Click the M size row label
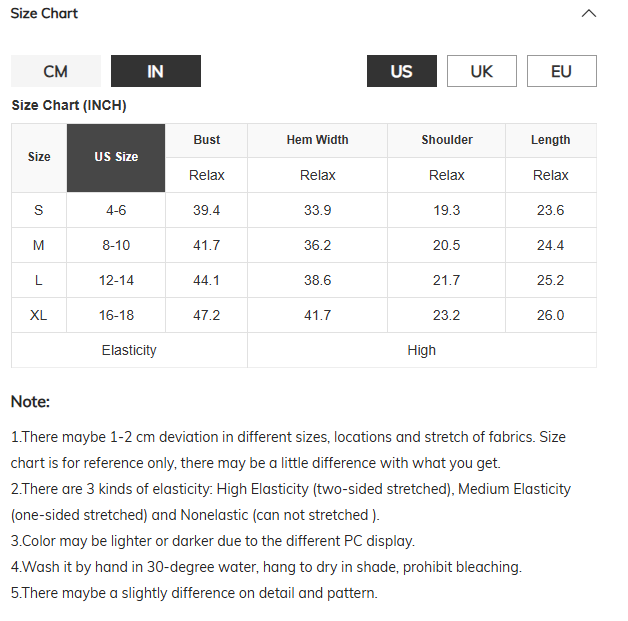The width and height of the screenshot is (628, 621). click(39, 245)
